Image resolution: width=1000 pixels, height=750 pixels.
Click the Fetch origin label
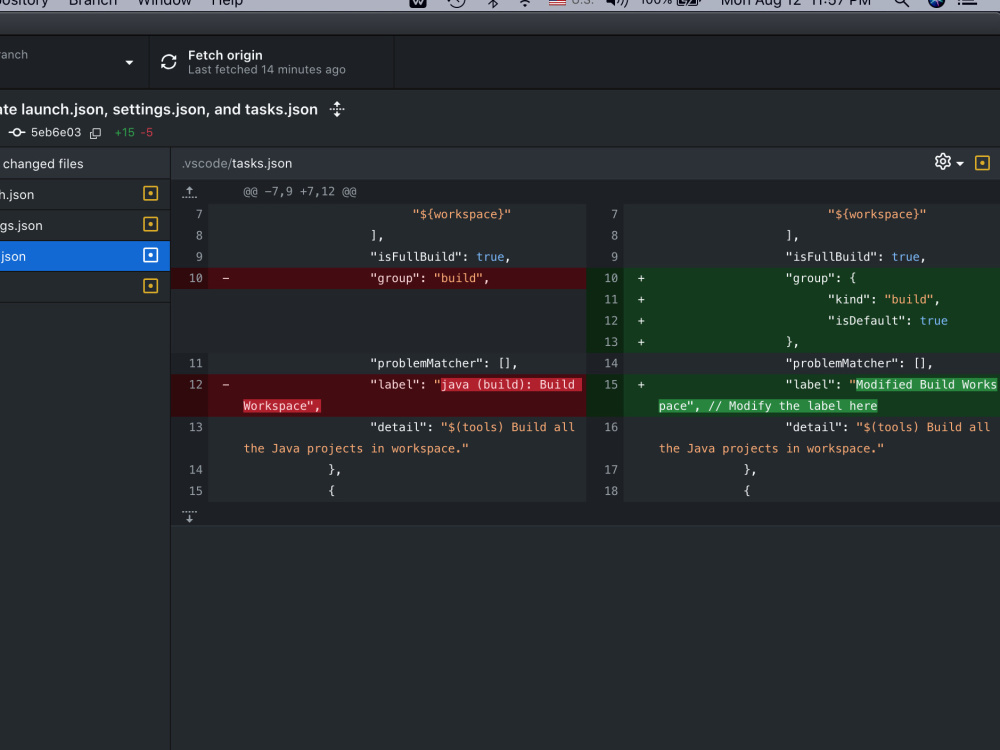225,55
